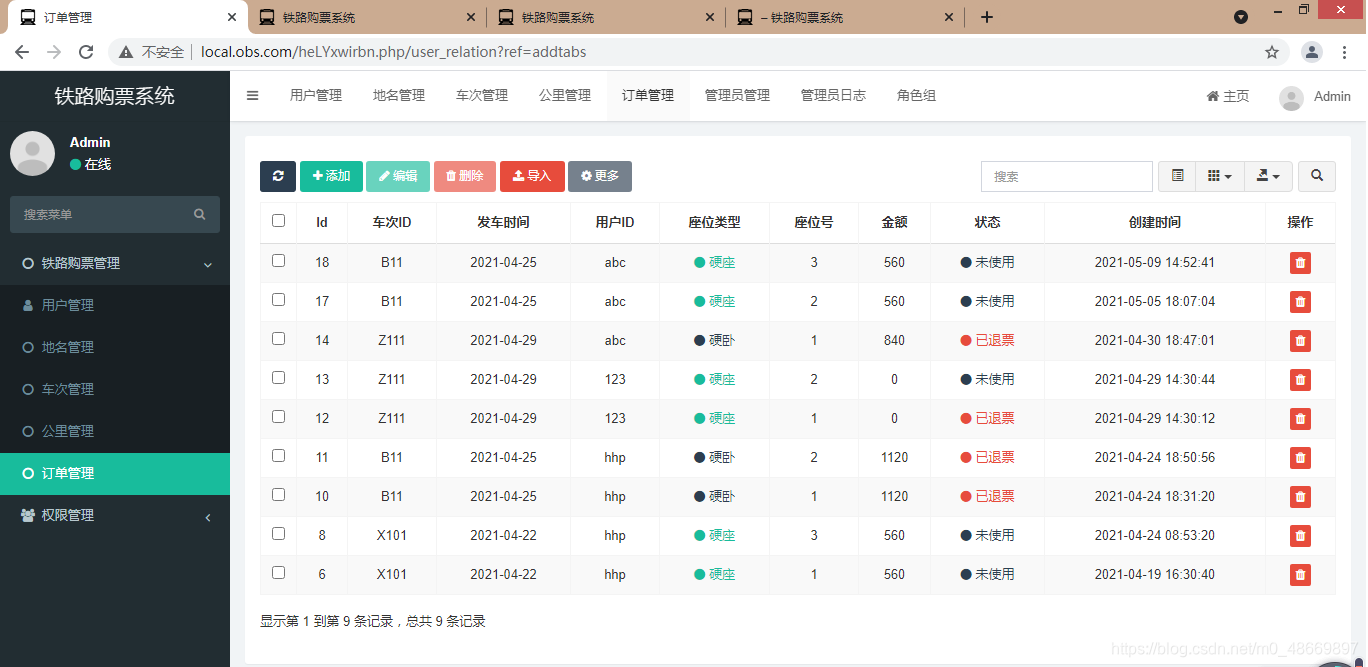Image resolution: width=1368 pixels, height=667 pixels.
Task: Delete order row with Id 8
Action: click(x=1300, y=536)
